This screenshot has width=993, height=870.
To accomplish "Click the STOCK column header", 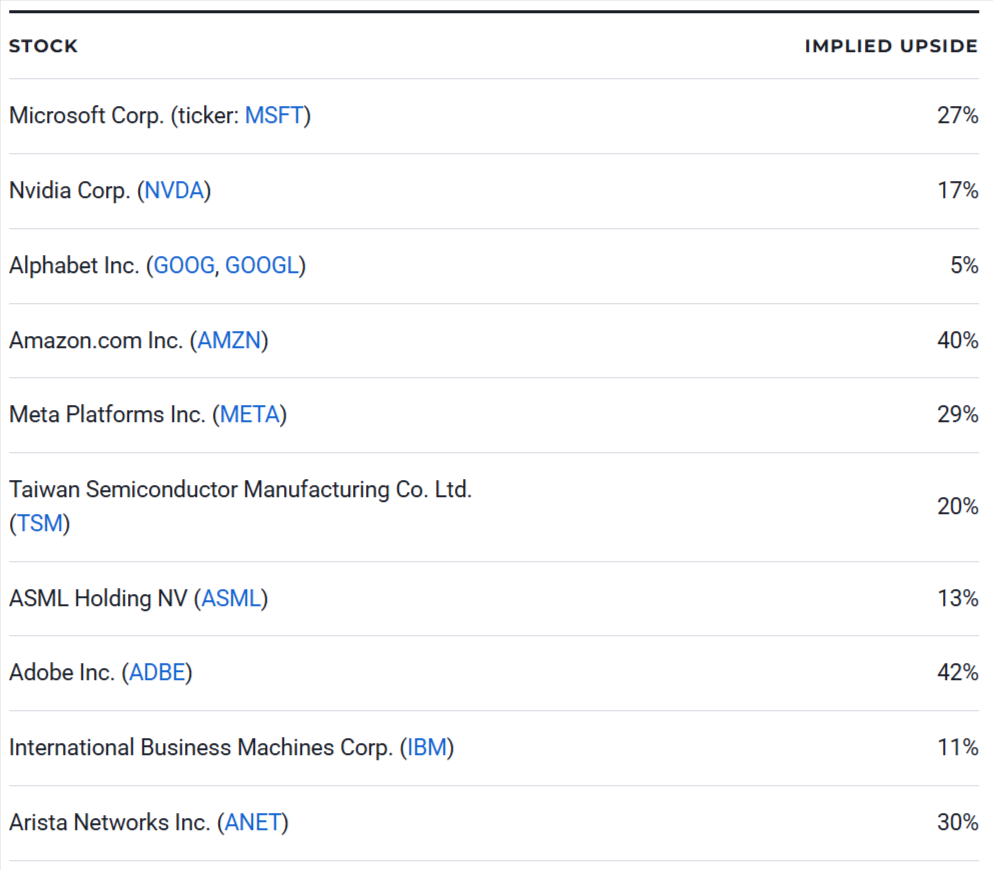I will click(x=43, y=46).
